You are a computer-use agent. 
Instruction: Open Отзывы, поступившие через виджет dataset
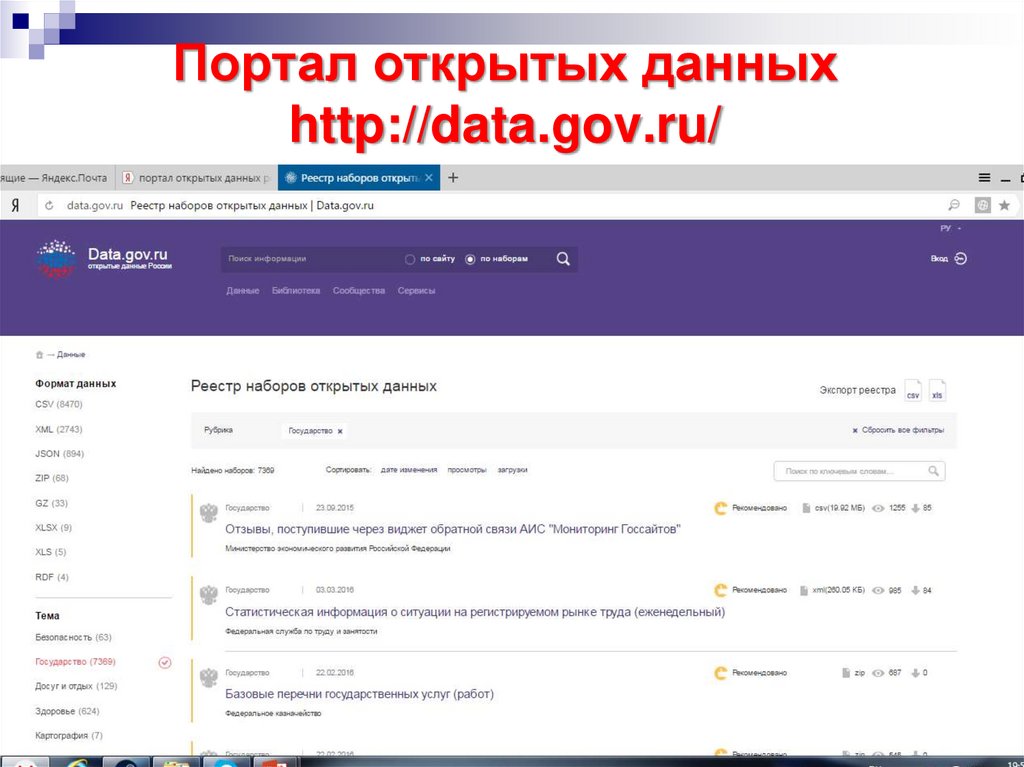(453, 529)
